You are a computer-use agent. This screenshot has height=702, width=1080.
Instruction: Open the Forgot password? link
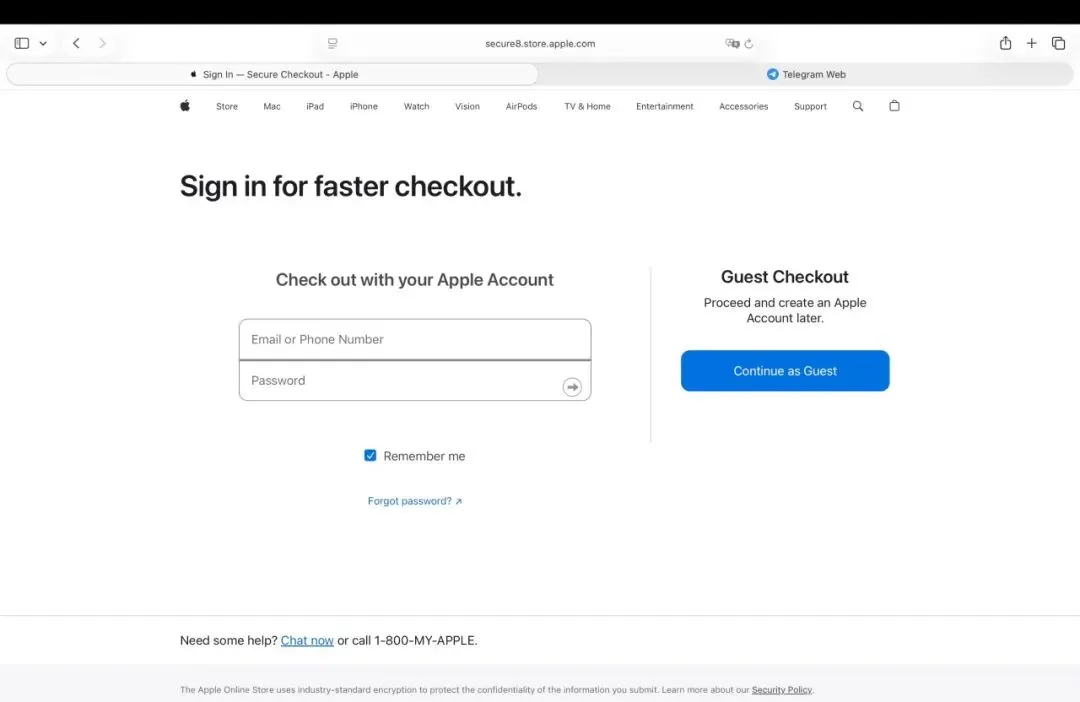pos(415,501)
